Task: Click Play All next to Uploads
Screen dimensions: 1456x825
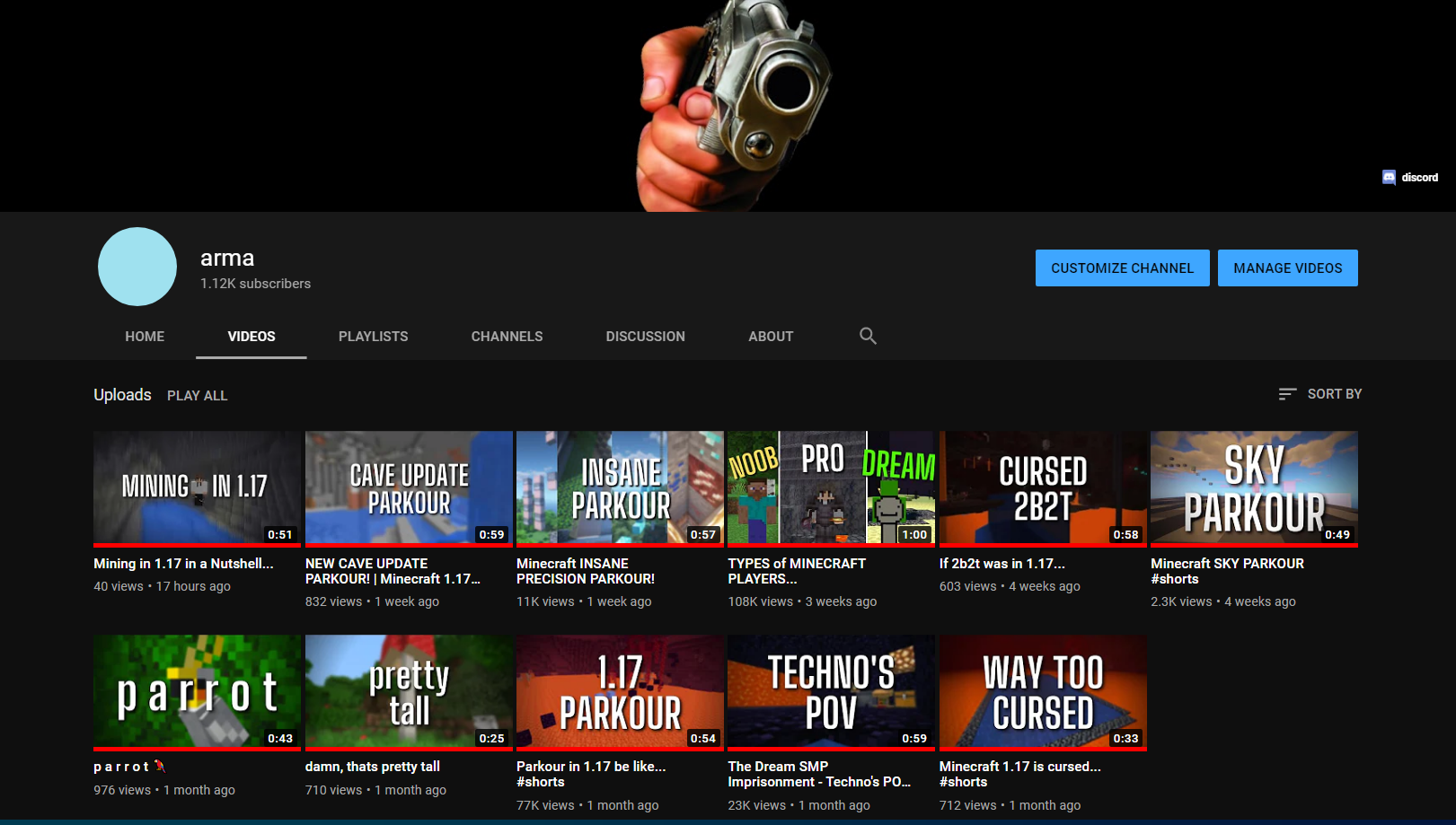Action: coord(197,396)
